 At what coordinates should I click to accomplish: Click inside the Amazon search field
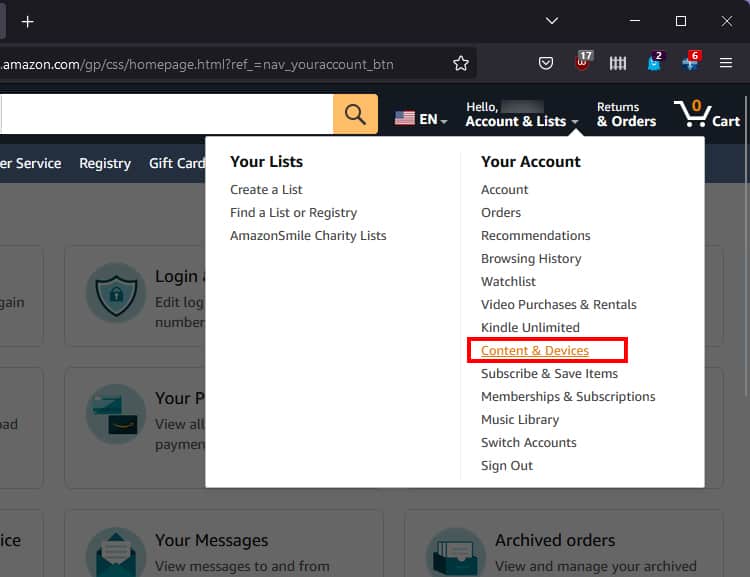(x=165, y=114)
